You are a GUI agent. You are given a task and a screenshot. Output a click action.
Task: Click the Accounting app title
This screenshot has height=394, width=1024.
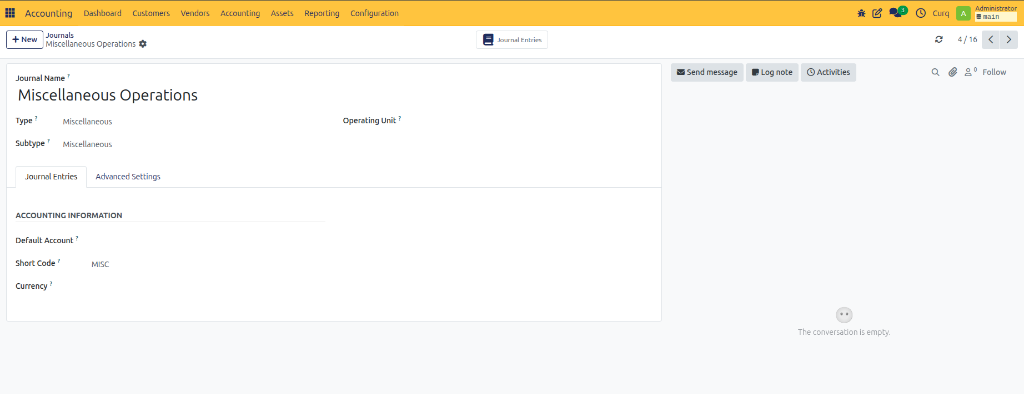point(49,13)
